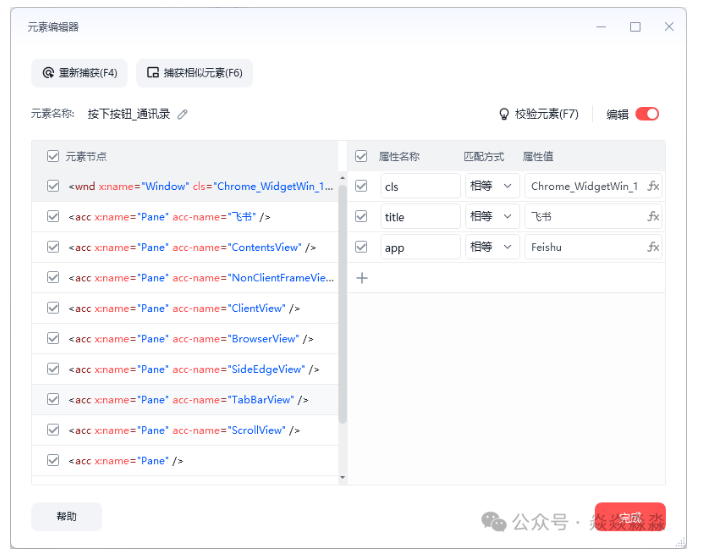714x560 pixels.
Task: Uncheck the ContentsView node checkbox
Action: tap(53, 247)
